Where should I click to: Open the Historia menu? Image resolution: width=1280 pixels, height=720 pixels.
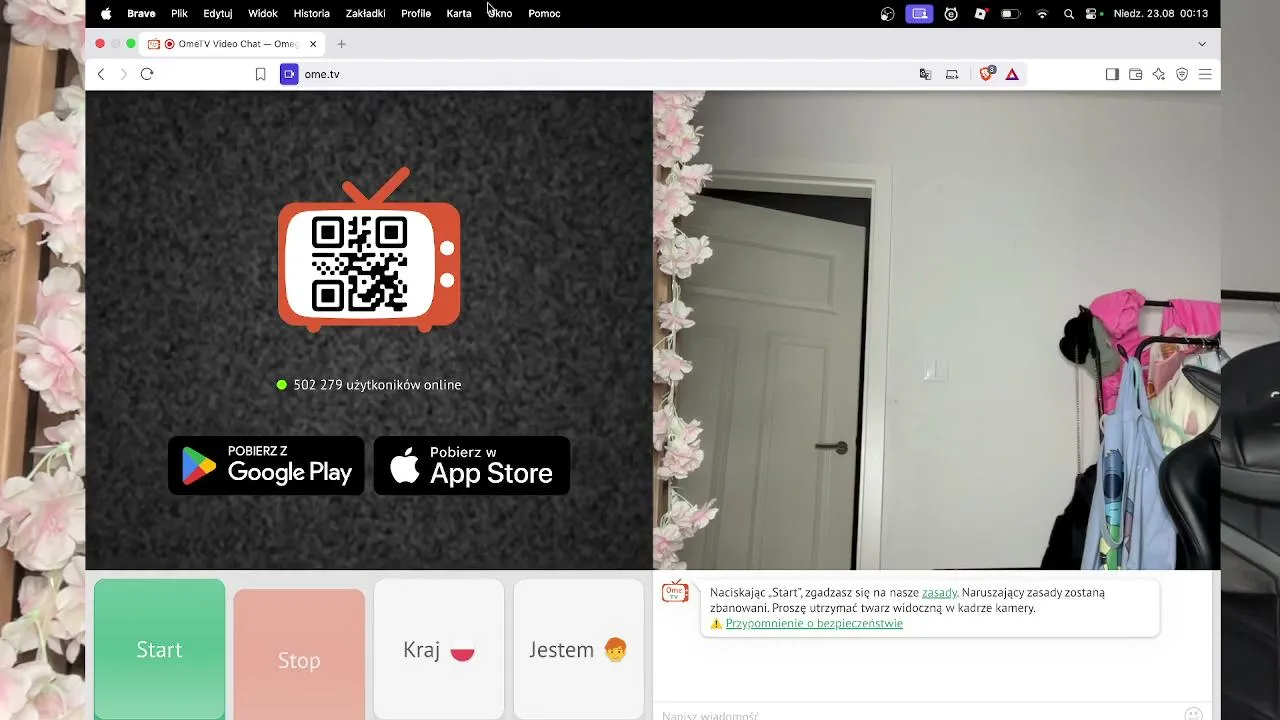311,14
